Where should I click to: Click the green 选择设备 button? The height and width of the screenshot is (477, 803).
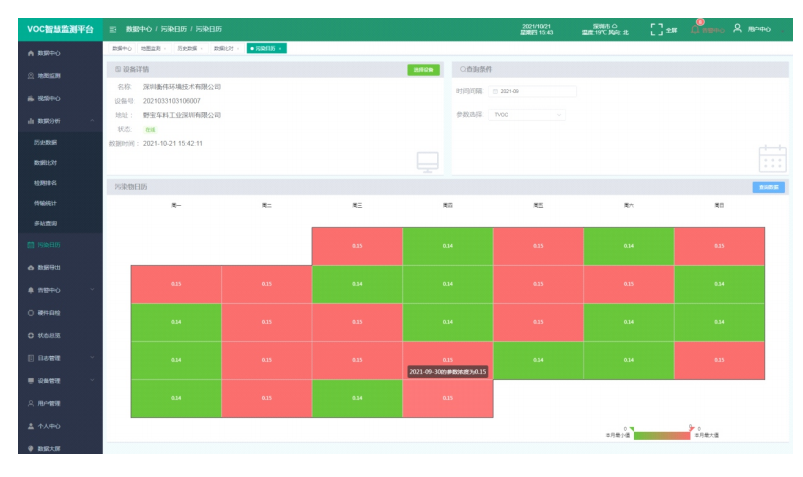point(424,70)
